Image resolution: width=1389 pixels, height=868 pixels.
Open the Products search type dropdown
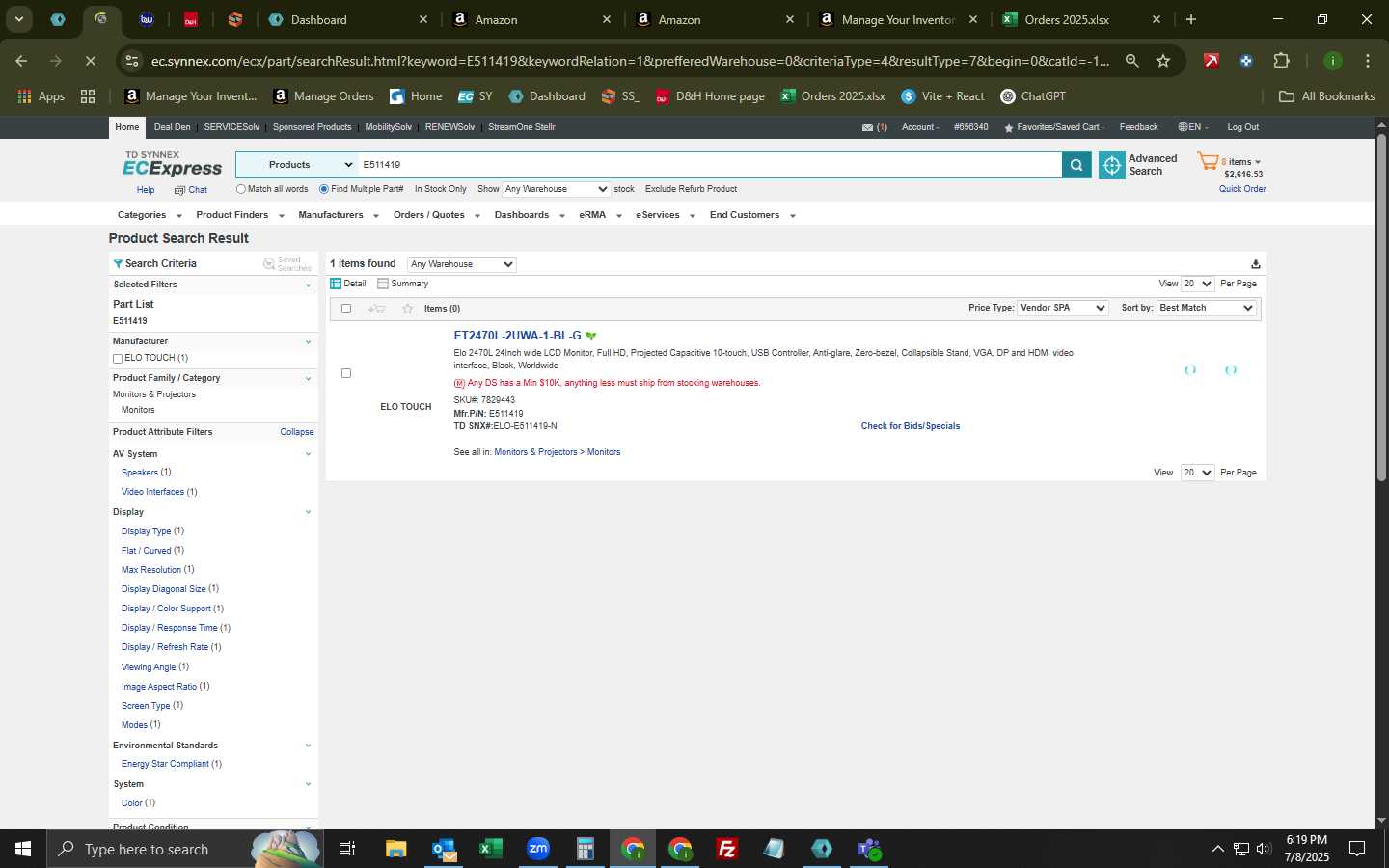[x=297, y=165]
